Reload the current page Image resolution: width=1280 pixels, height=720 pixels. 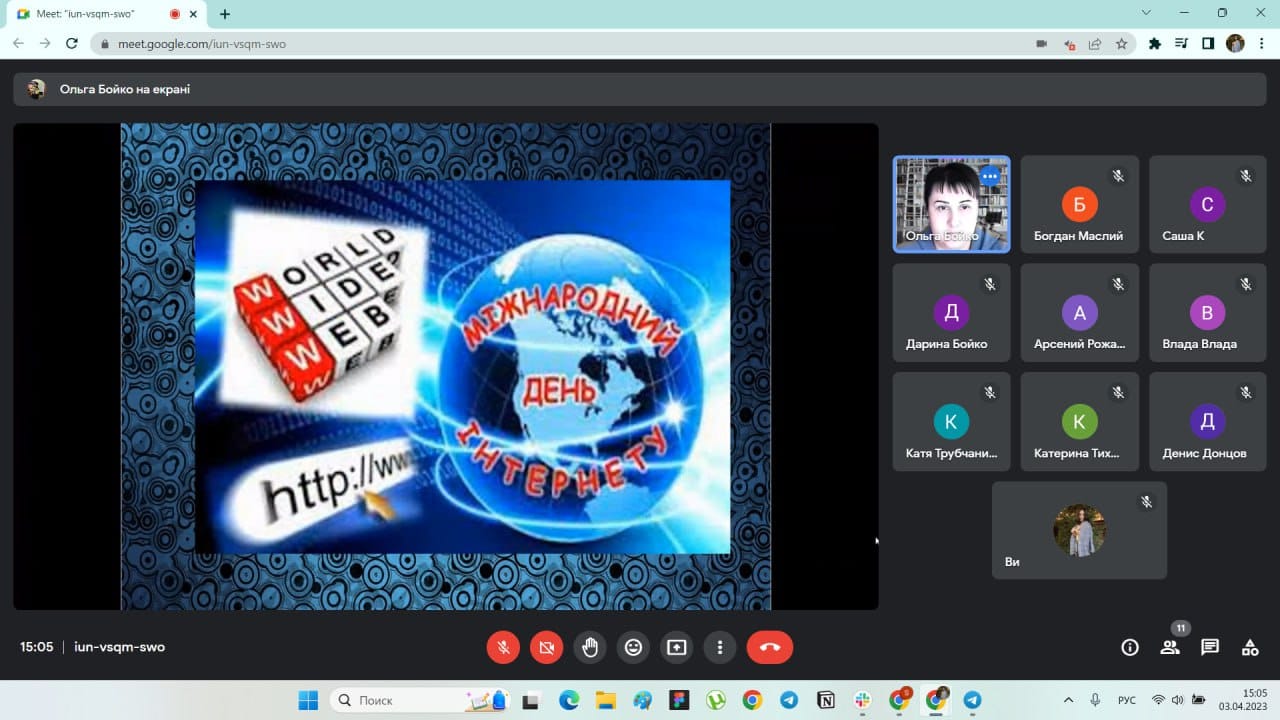(71, 44)
